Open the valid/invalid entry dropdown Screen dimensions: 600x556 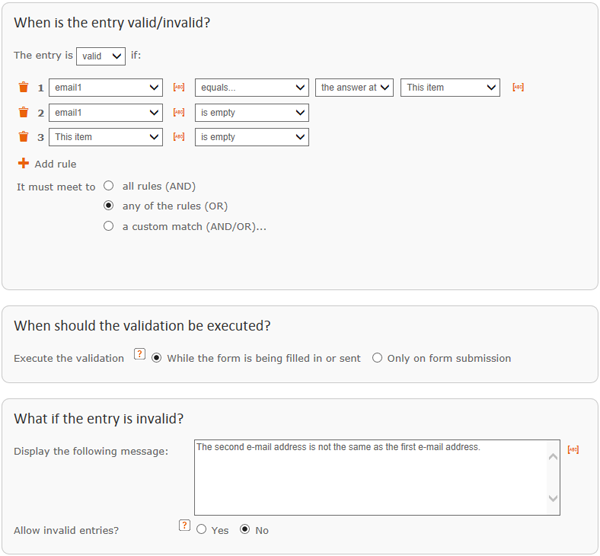[x=101, y=56]
